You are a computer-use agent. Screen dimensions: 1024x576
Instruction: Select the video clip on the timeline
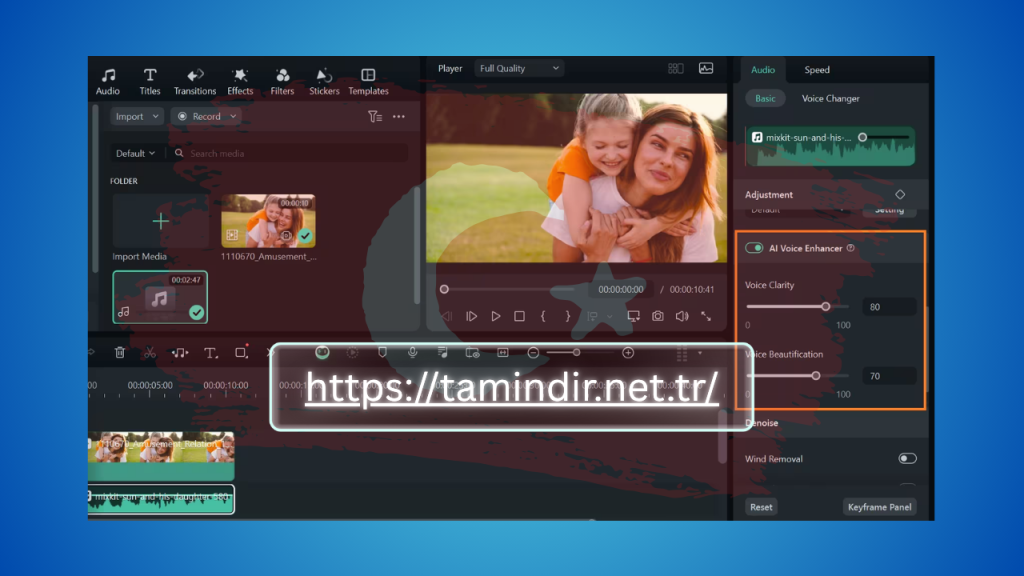(161, 455)
